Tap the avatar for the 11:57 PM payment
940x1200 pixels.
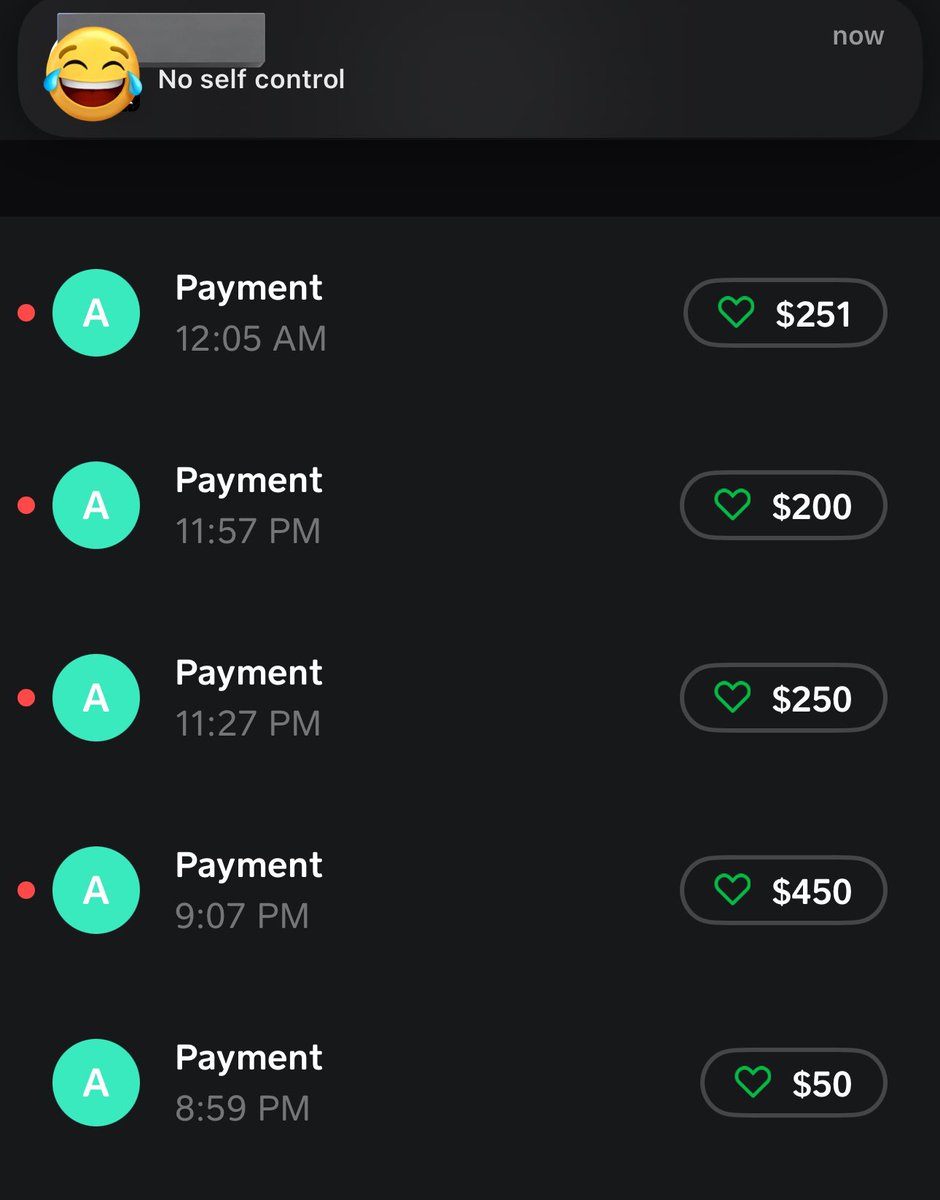tap(96, 505)
